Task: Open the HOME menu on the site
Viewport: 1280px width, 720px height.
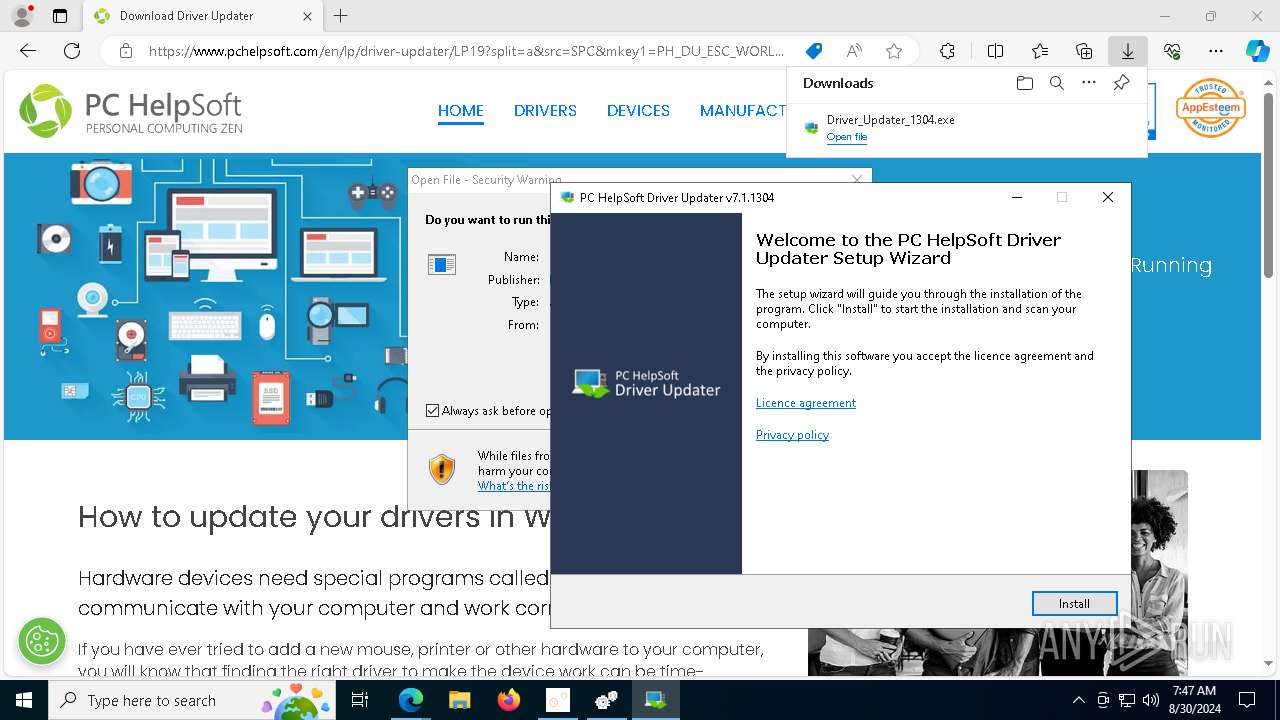Action: click(460, 111)
